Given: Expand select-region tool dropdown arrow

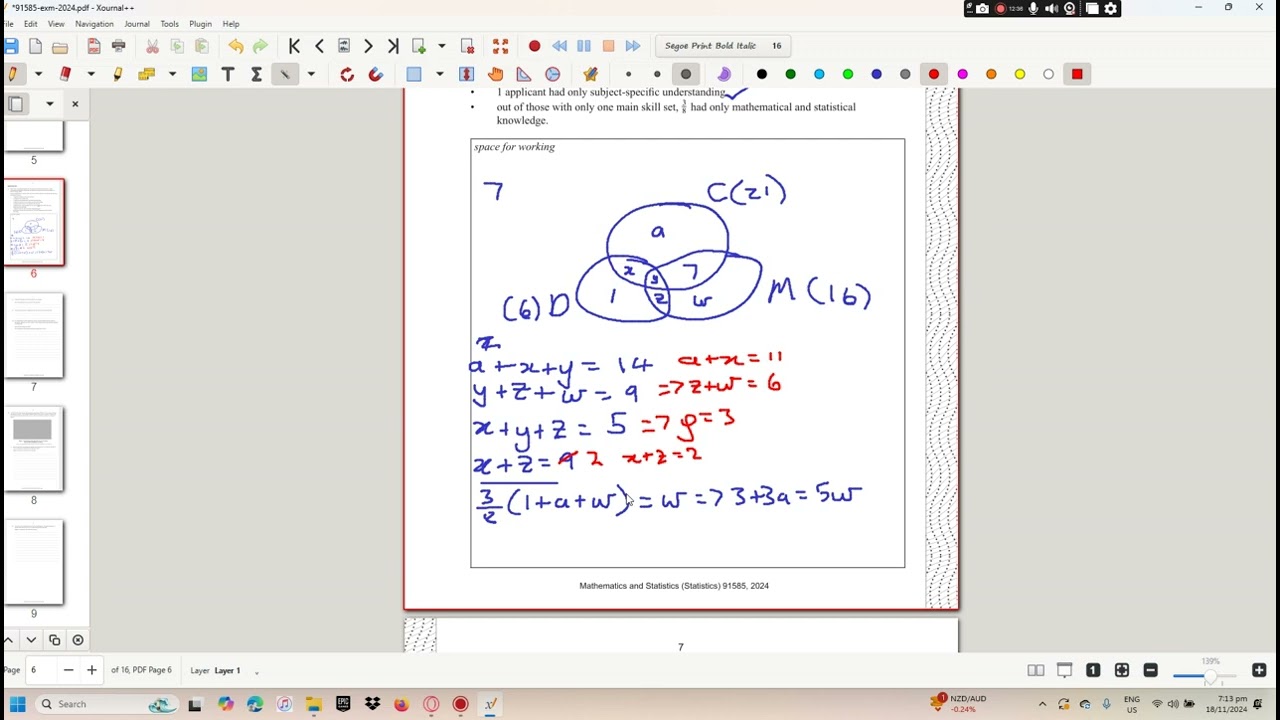Looking at the screenshot, I should [439, 74].
